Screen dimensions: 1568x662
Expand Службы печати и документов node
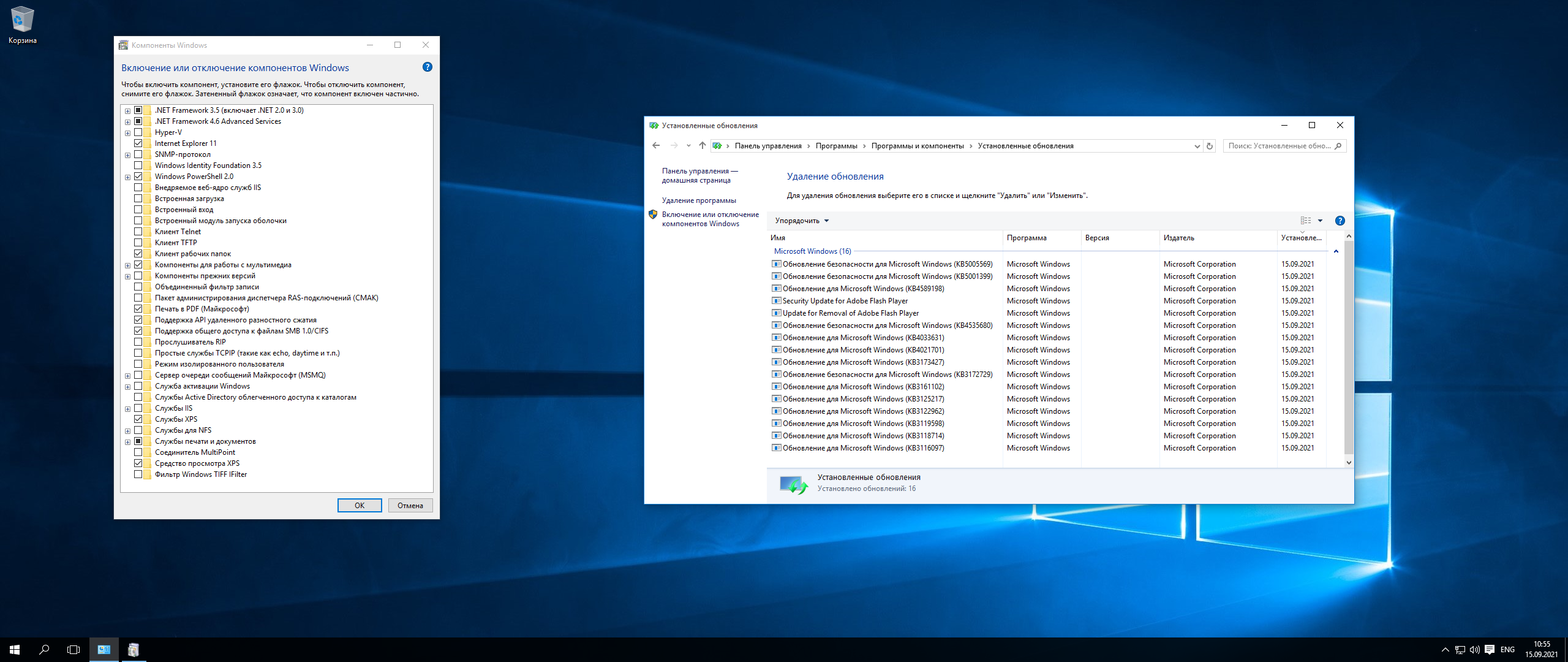(127, 442)
